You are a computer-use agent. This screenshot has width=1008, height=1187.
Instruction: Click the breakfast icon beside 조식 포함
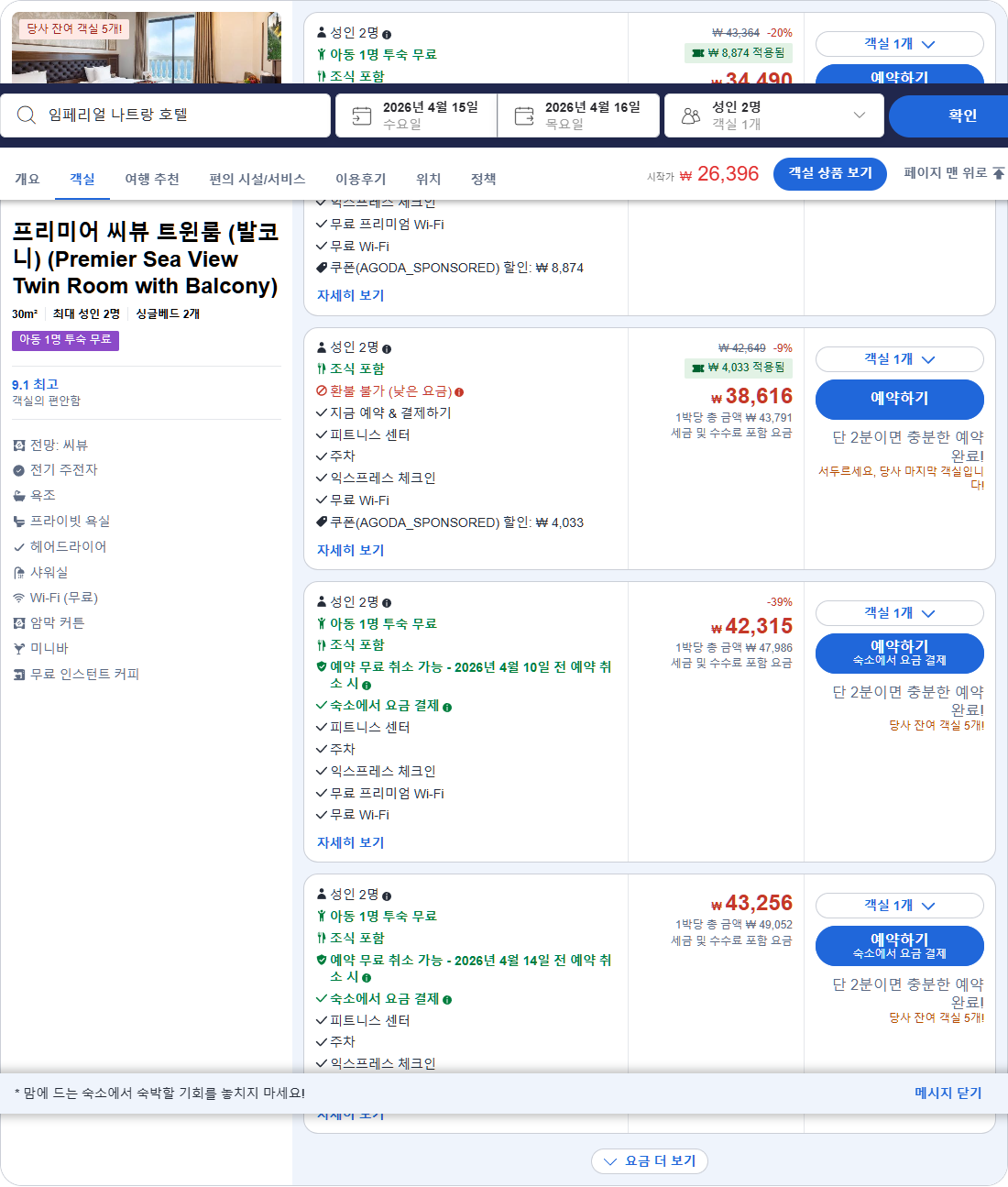click(x=321, y=368)
